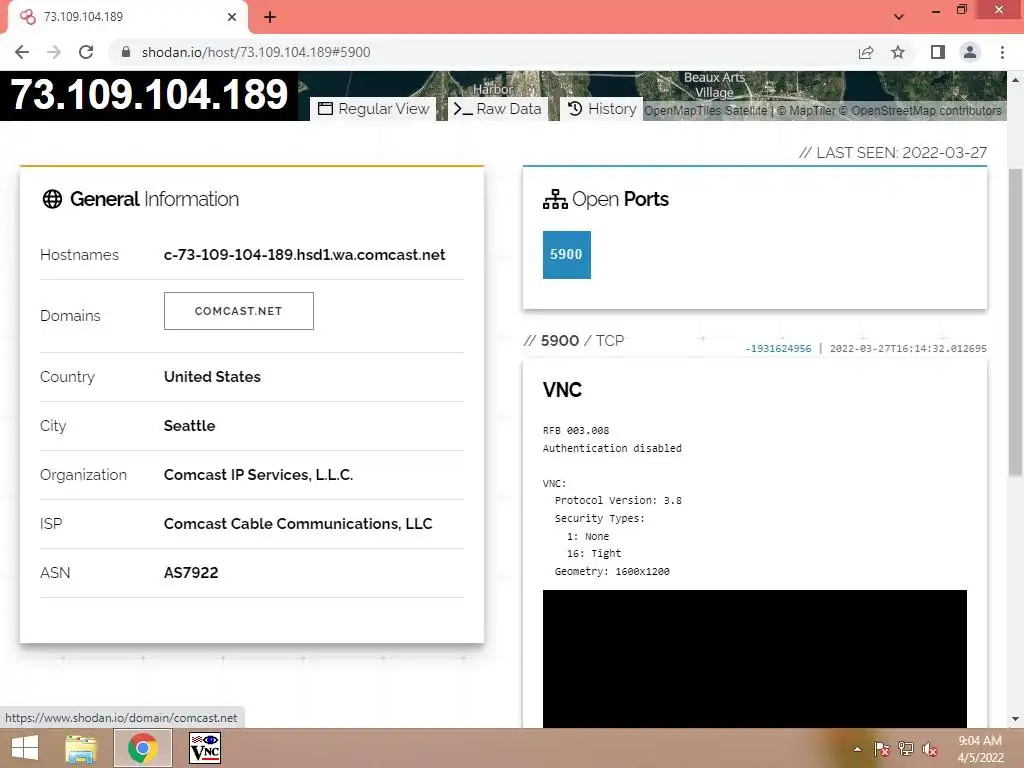Go back to the previous page
Viewport: 1024px width, 768px height.
tap(22, 52)
